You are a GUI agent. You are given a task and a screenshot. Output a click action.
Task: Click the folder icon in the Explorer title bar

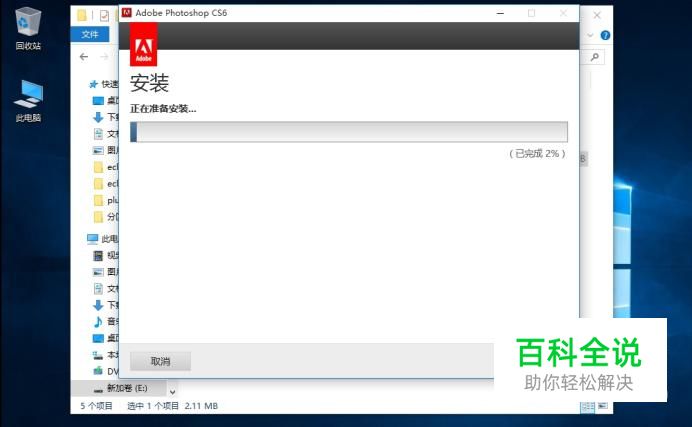pos(82,15)
